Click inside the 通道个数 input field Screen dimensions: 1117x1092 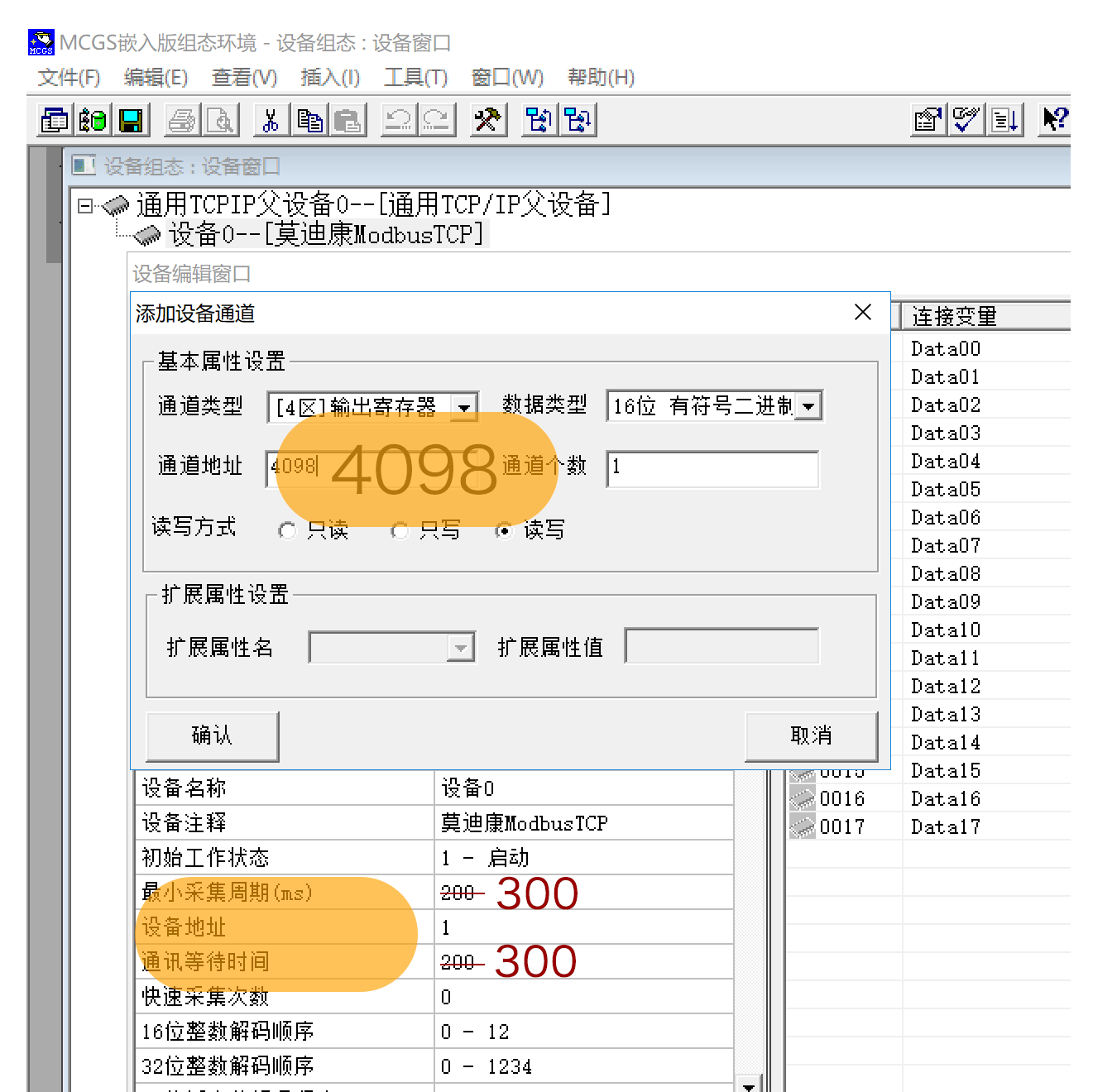tap(712, 469)
